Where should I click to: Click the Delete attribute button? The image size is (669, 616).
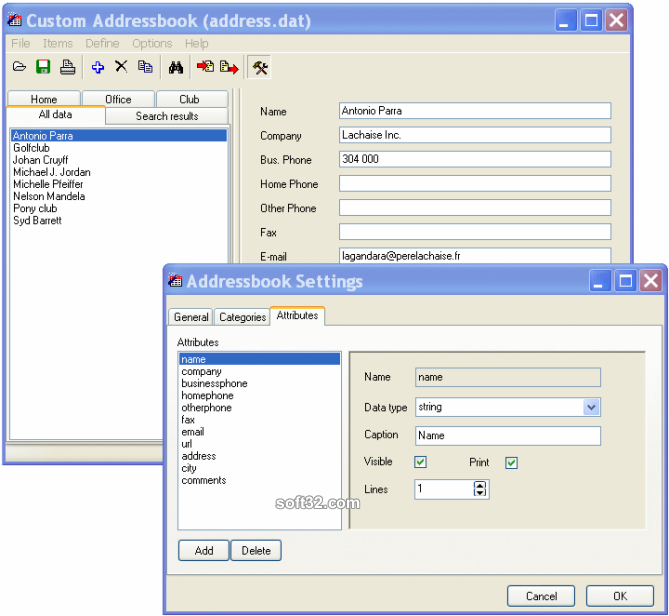click(256, 550)
